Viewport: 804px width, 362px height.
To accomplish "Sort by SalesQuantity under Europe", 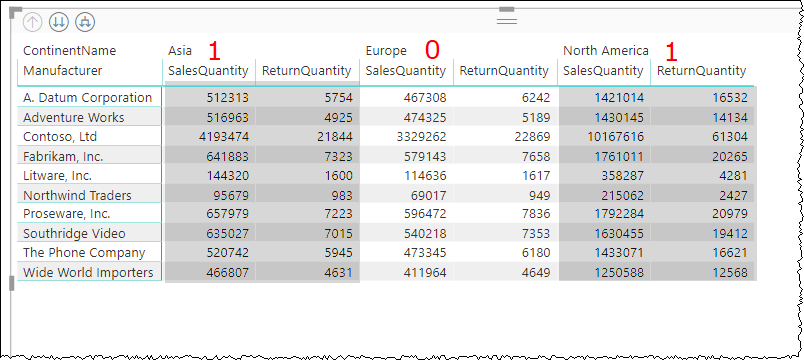I will tap(406, 70).
